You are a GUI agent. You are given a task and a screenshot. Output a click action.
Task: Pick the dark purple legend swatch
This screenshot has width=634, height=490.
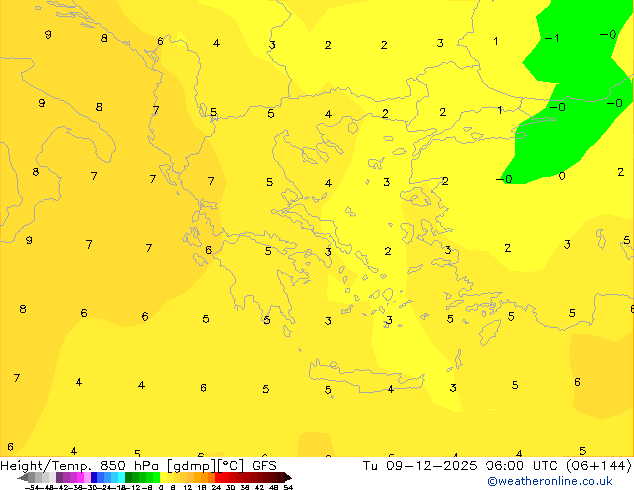(59, 477)
